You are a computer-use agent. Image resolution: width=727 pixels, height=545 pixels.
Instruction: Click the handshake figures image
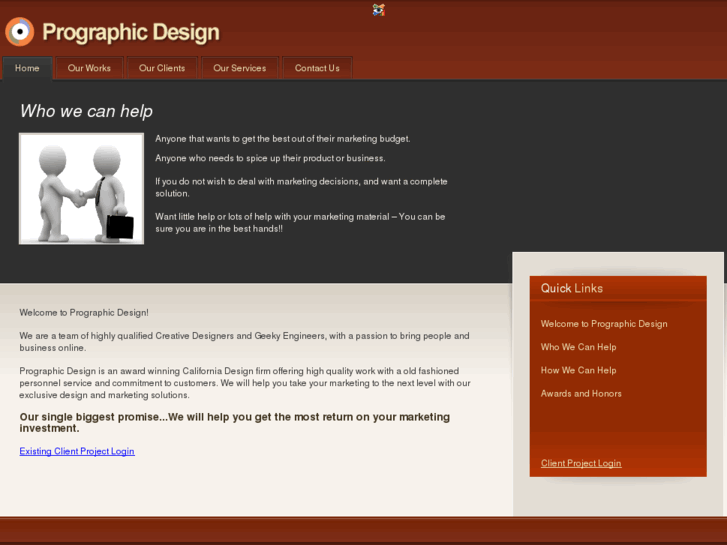[81, 188]
